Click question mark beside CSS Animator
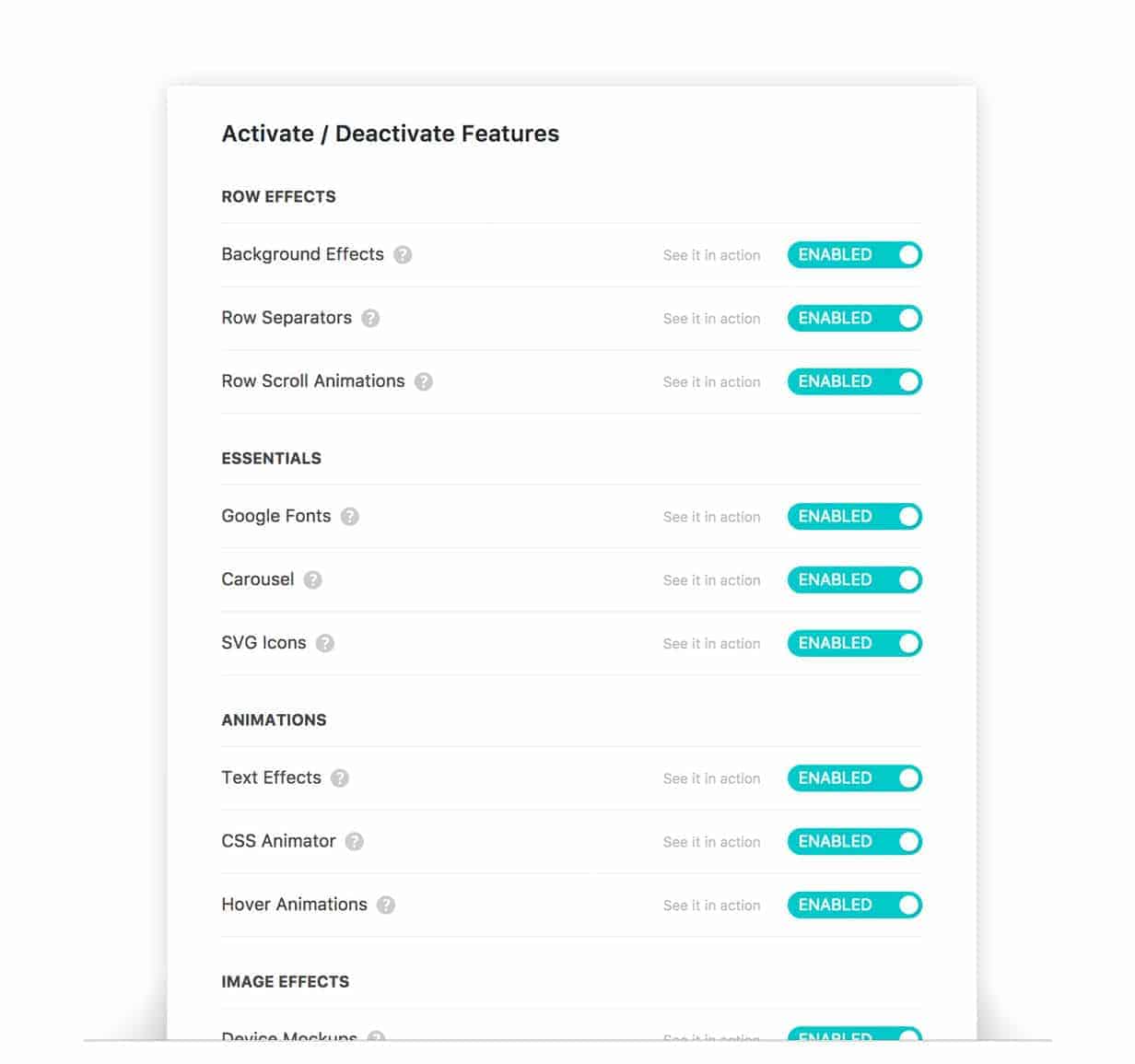1135x1064 pixels. (x=355, y=842)
